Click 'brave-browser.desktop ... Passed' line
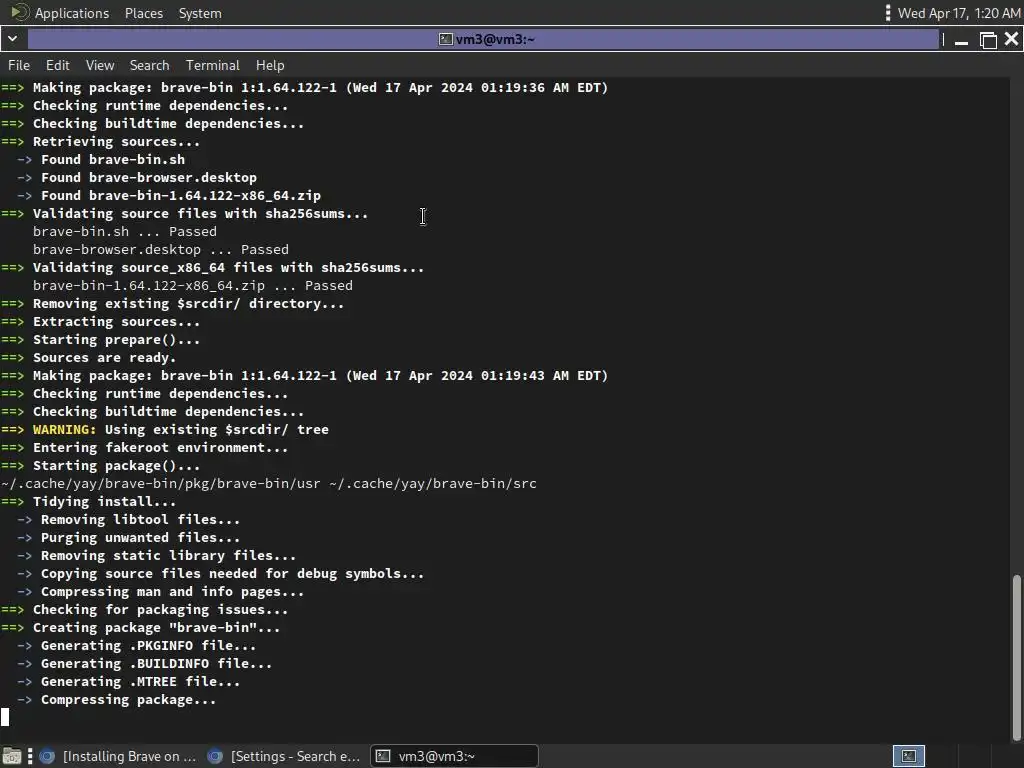 click(161, 249)
